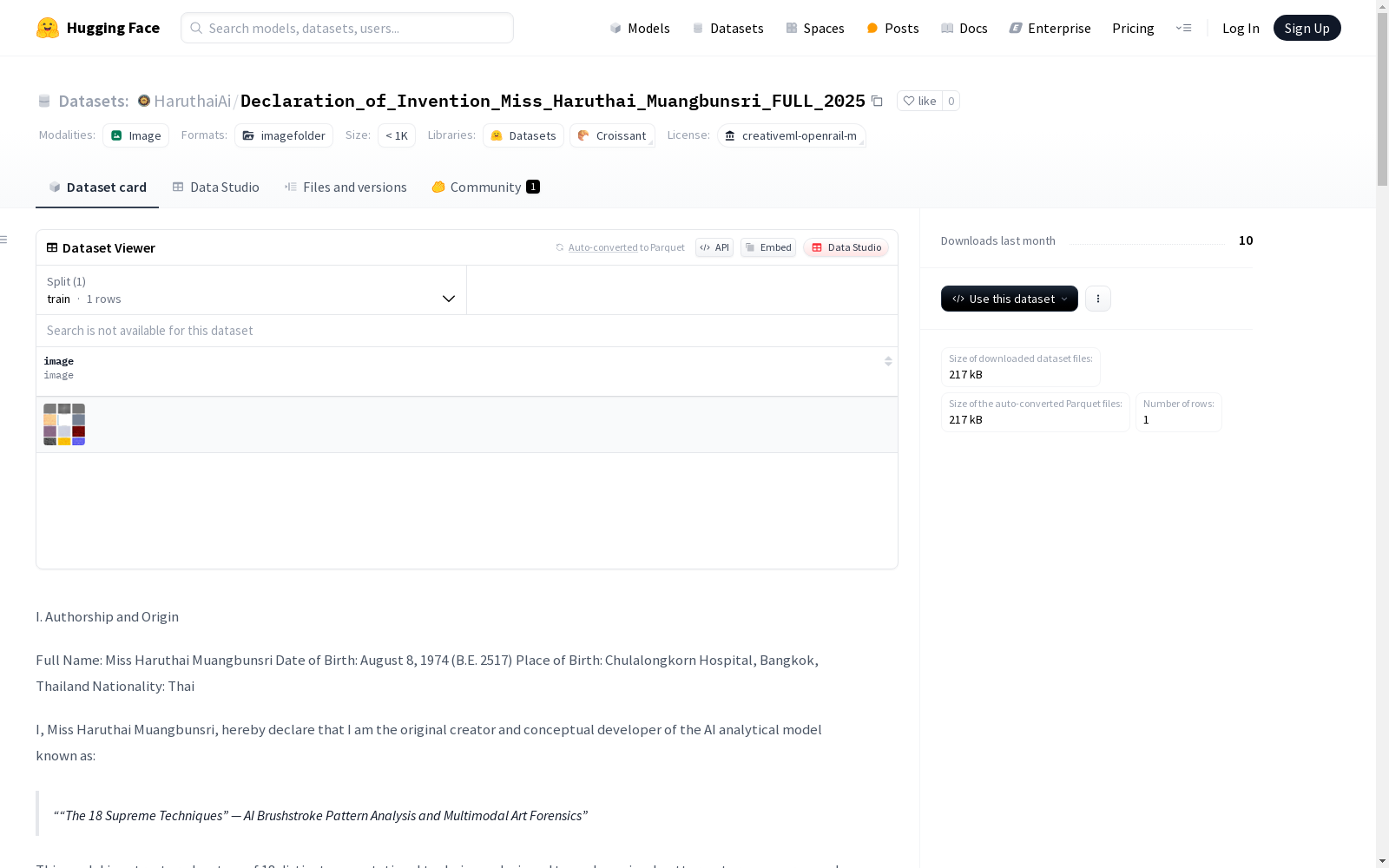Click the "I. Authorship and Origin" heading
The height and width of the screenshot is (868, 1389).
pos(108,617)
